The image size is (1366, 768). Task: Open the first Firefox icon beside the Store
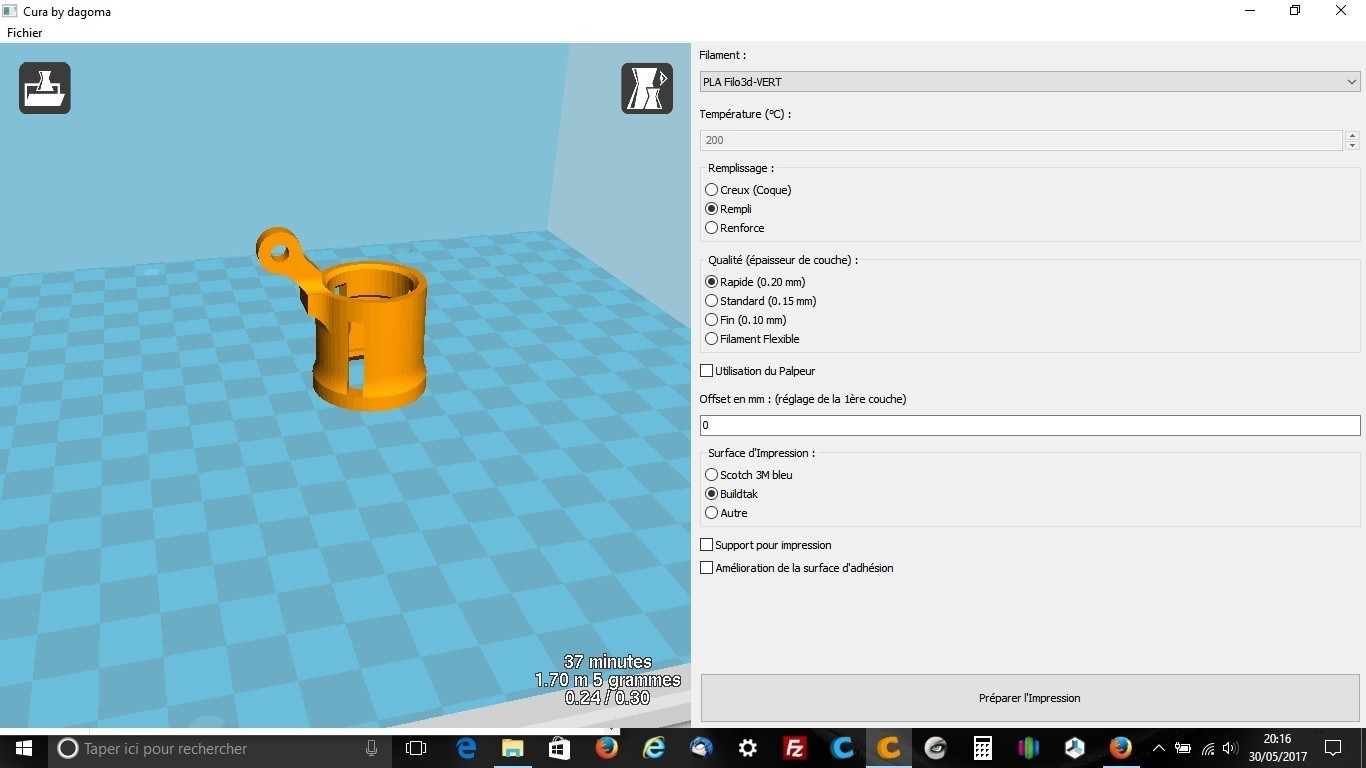tap(607, 748)
